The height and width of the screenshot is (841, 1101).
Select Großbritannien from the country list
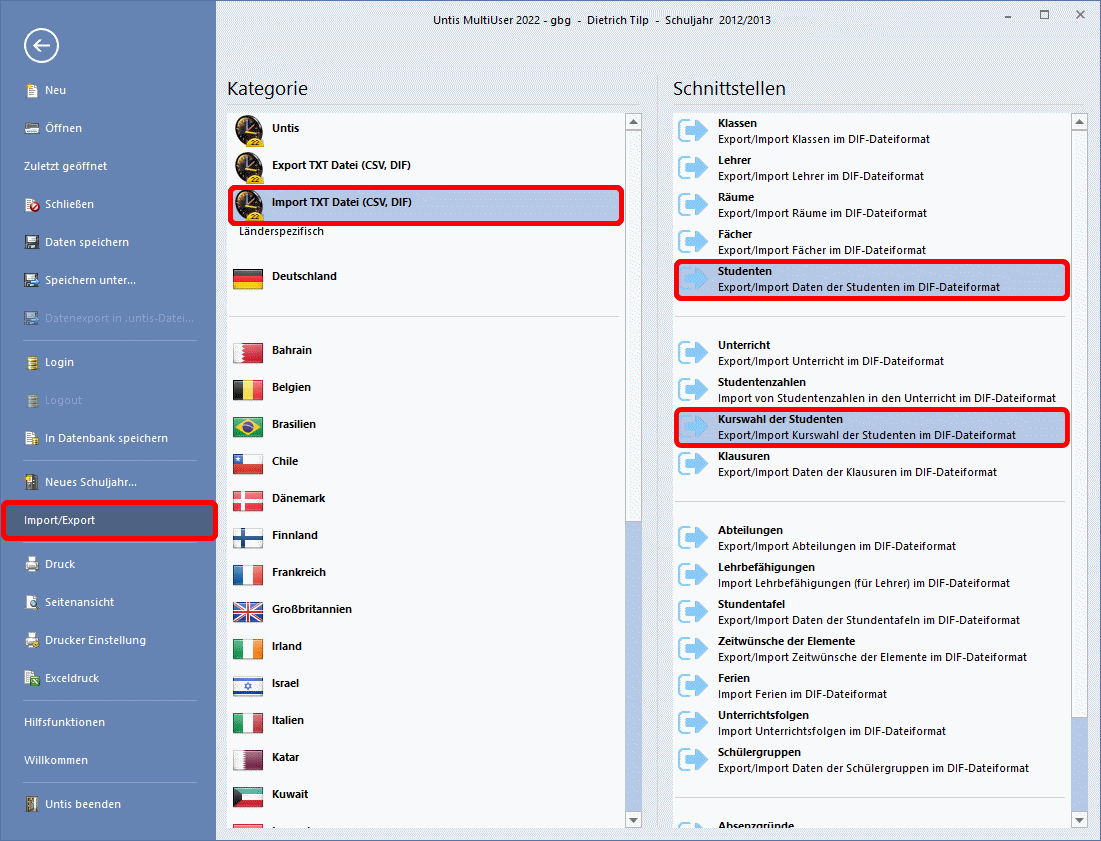pos(311,609)
